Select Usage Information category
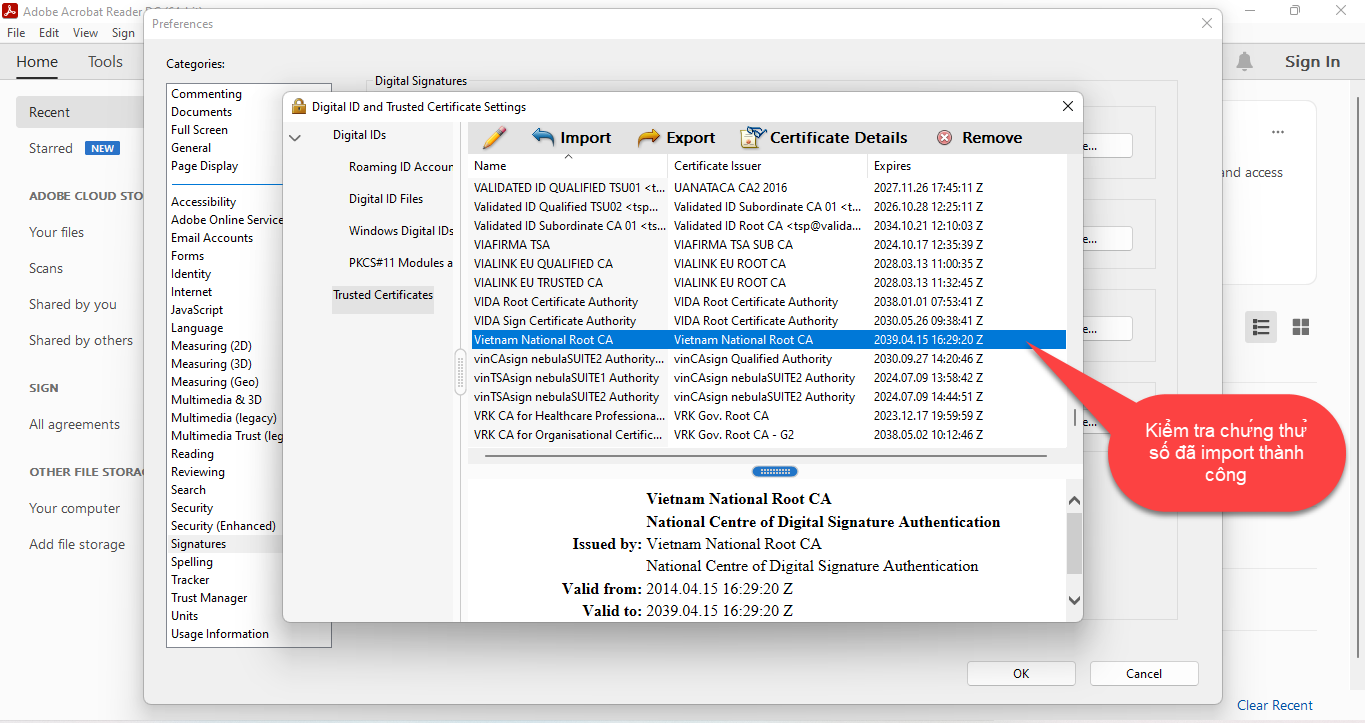Screen dimensions: 1365x723 220,634
